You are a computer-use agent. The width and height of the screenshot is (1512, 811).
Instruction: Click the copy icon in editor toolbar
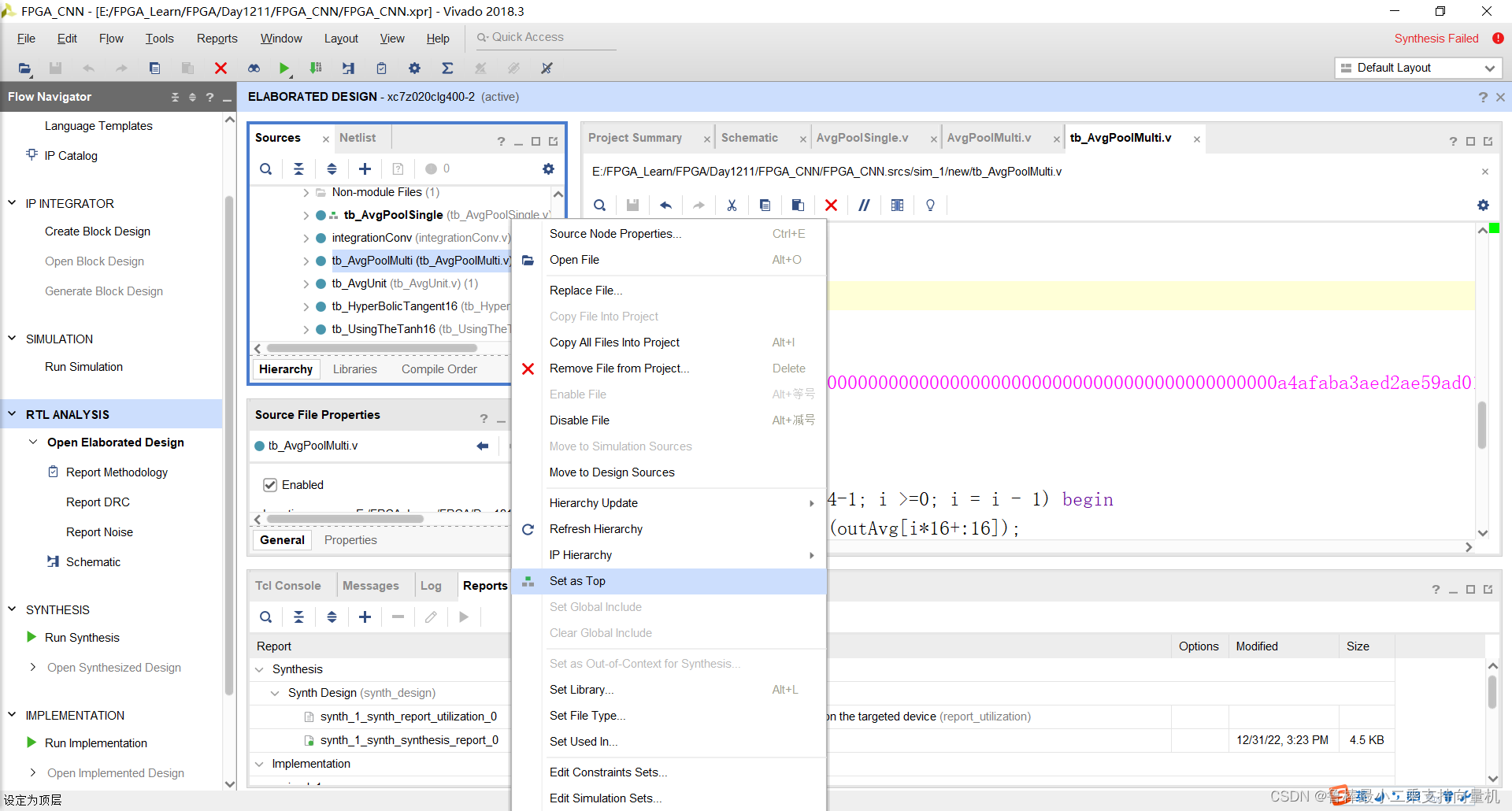coord(765,205)
